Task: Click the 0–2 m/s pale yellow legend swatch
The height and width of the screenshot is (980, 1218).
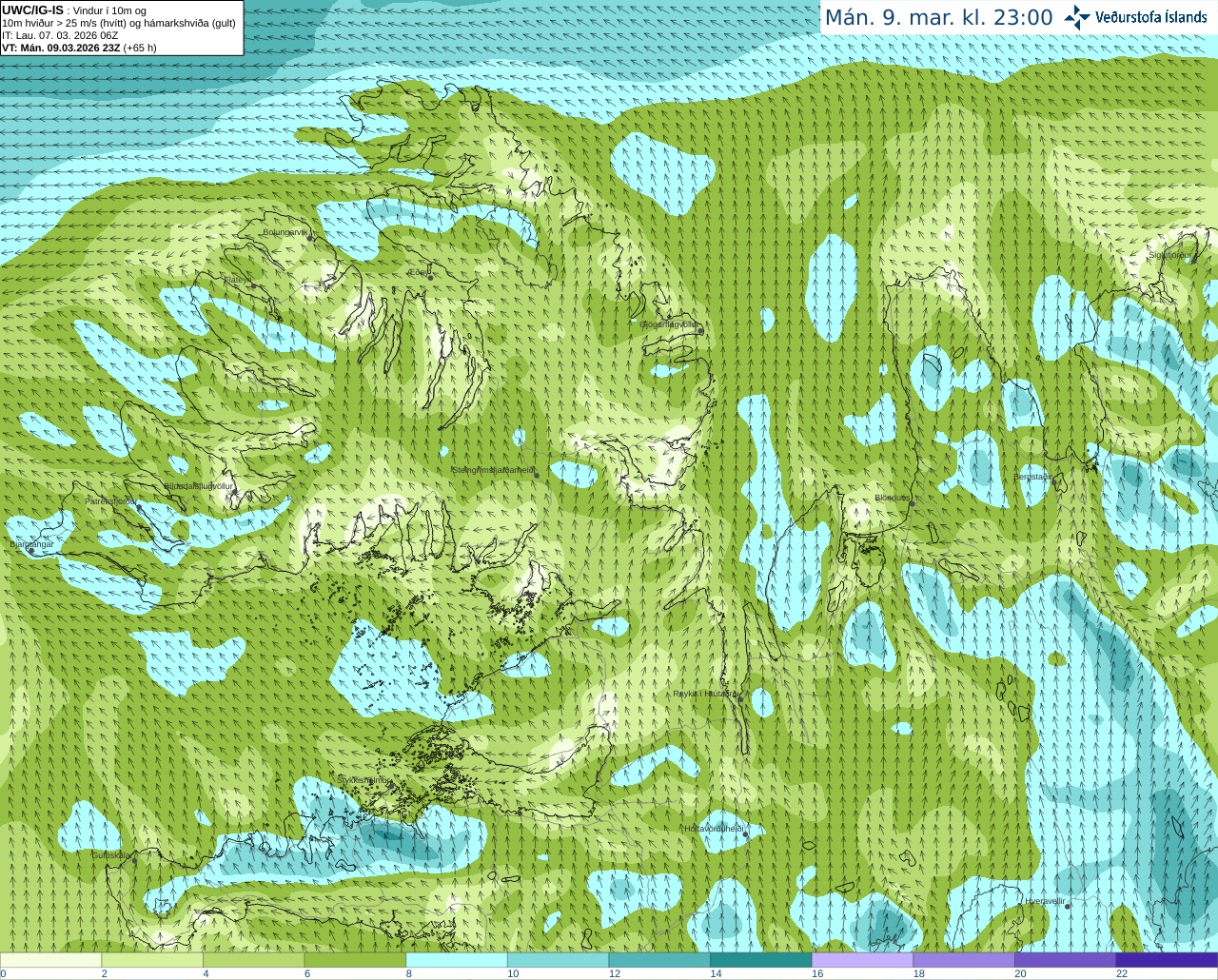Action: 50,960
